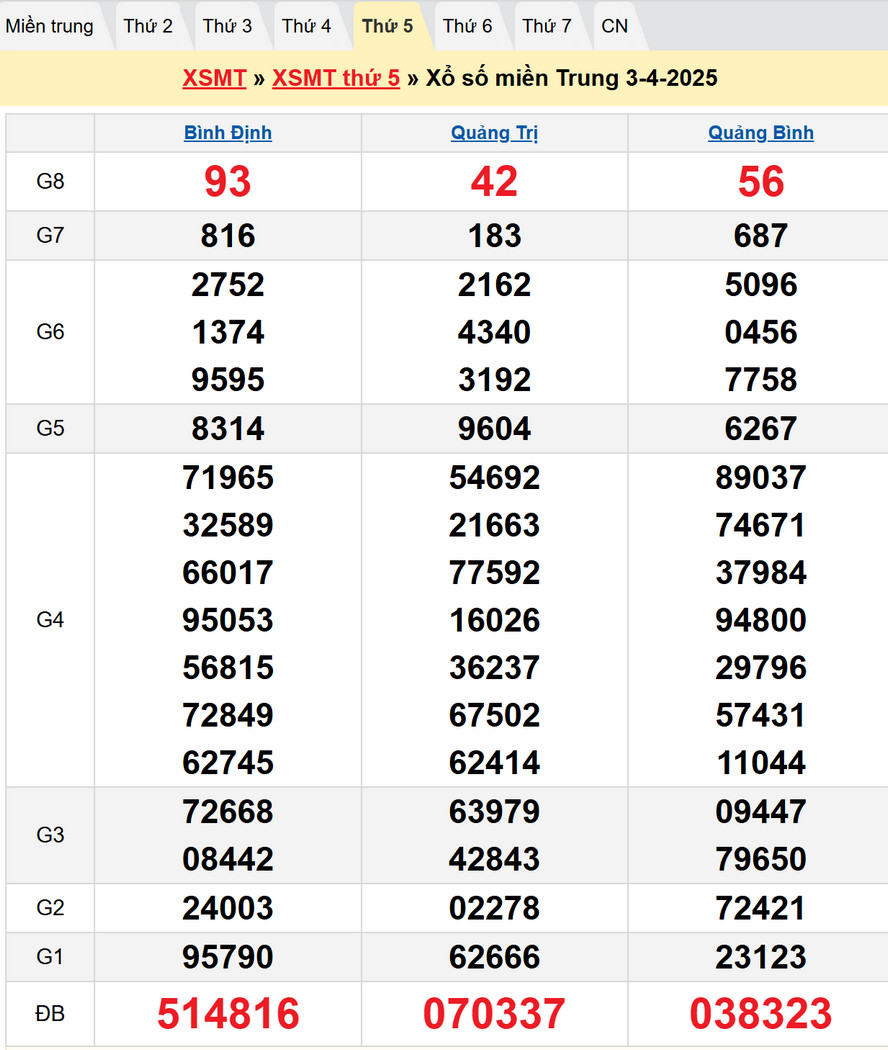Click the G4 row label
The height and width of the screenshot is (1050, 888).
coord(50,620)
